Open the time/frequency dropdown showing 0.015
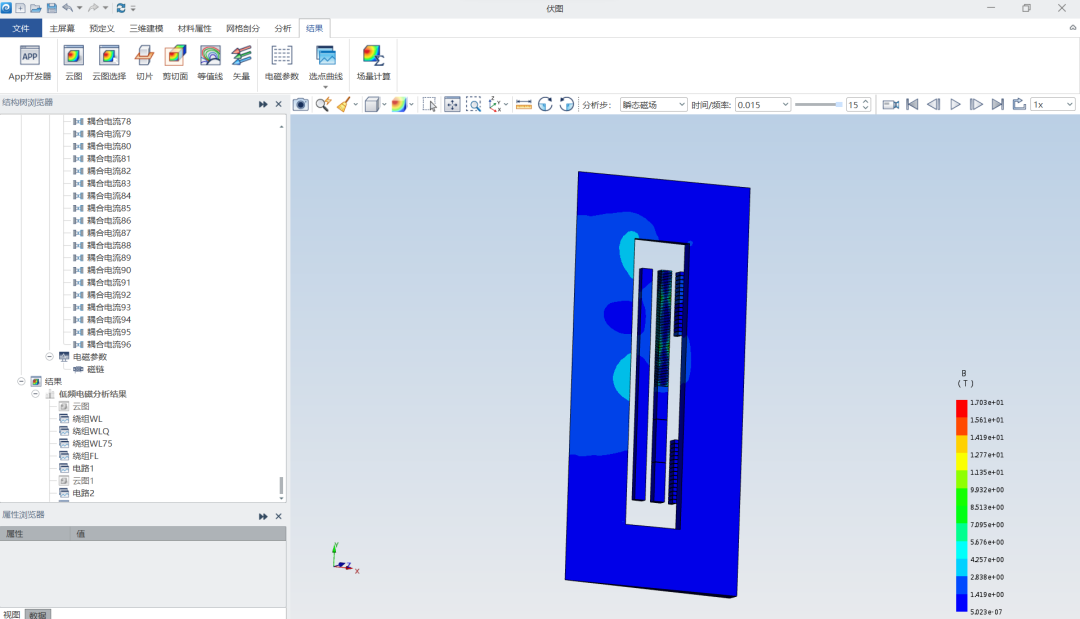 click(x=763, y=104)
